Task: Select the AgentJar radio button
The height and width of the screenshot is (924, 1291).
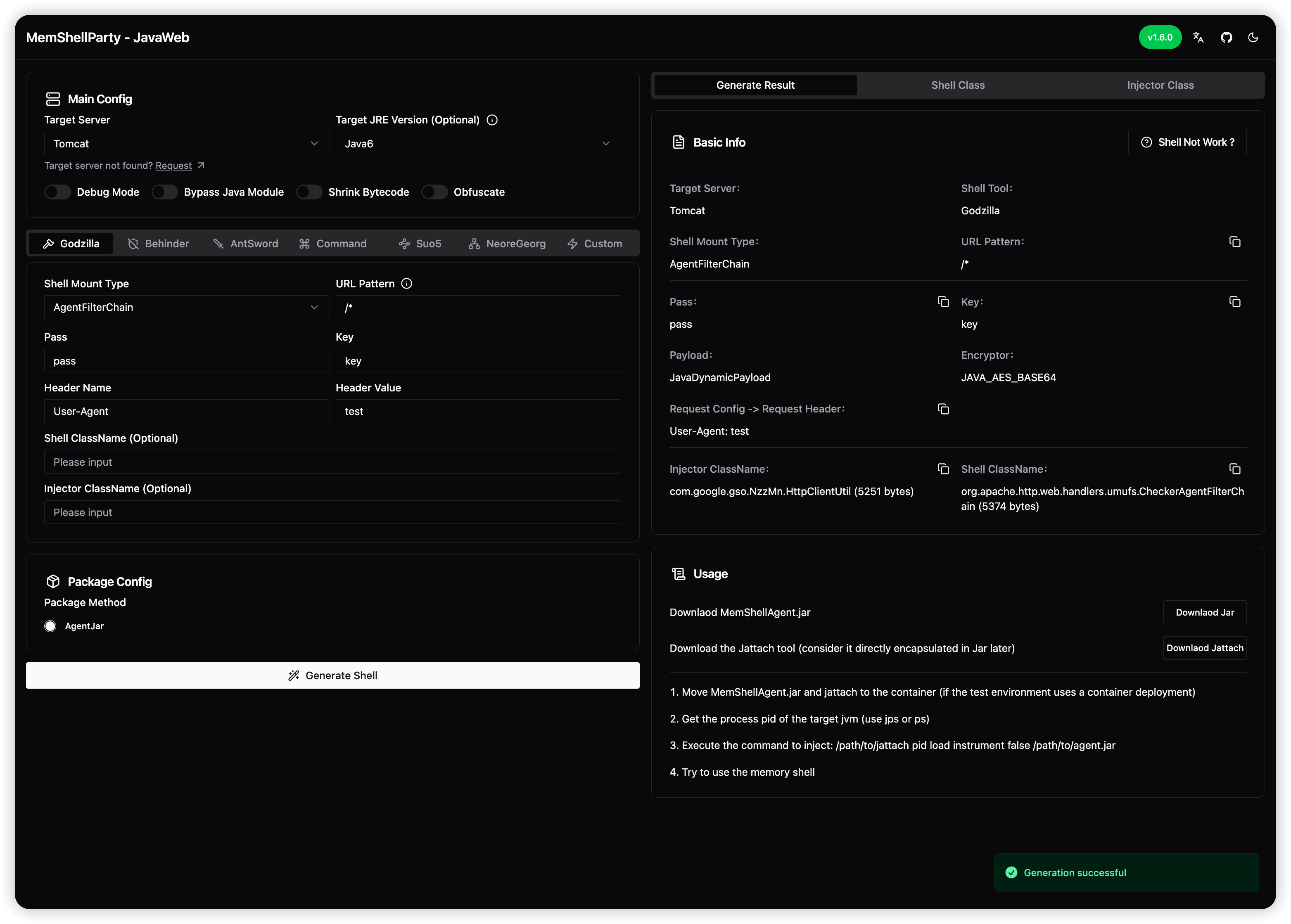Action: pos(50,626)
